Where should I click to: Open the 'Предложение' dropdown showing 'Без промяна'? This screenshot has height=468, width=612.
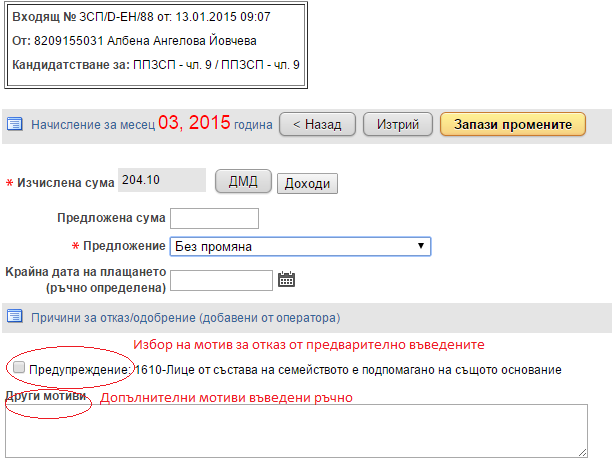click(x=300, y=246)
